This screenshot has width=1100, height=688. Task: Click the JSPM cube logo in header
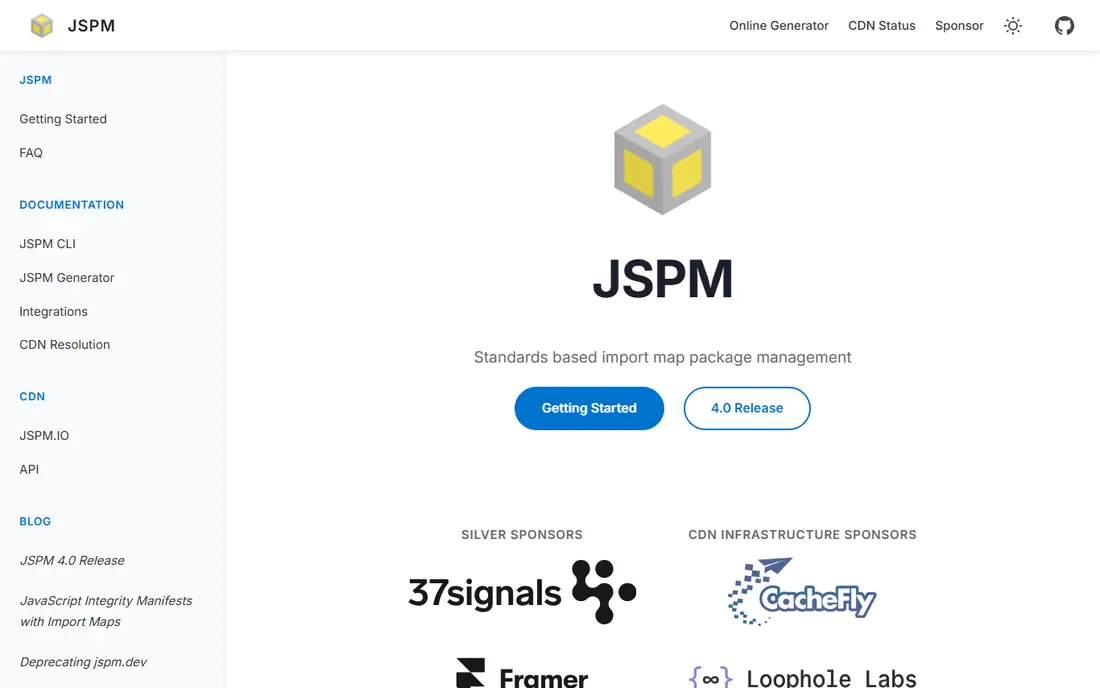coord(42,26)
